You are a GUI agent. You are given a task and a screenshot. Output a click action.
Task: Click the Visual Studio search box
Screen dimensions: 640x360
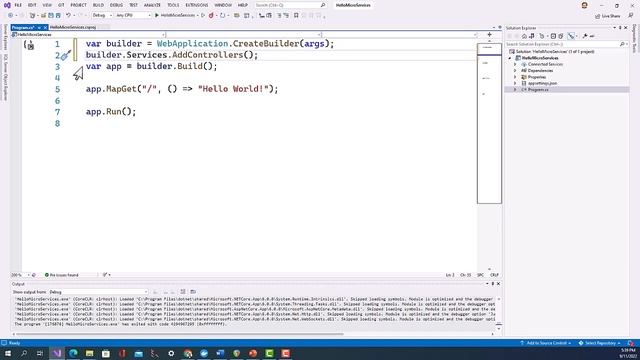tap(290, 5)
